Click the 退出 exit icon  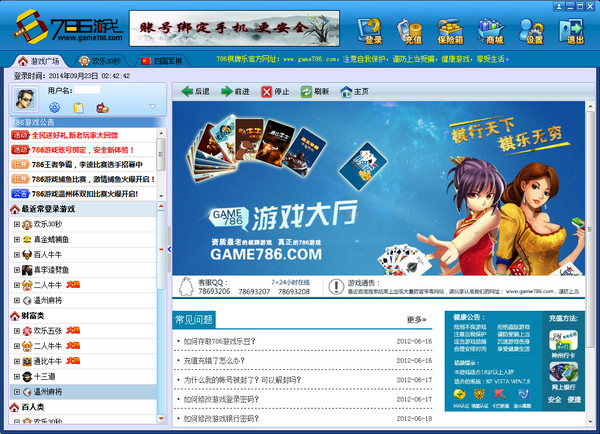(x=572, y=31)
